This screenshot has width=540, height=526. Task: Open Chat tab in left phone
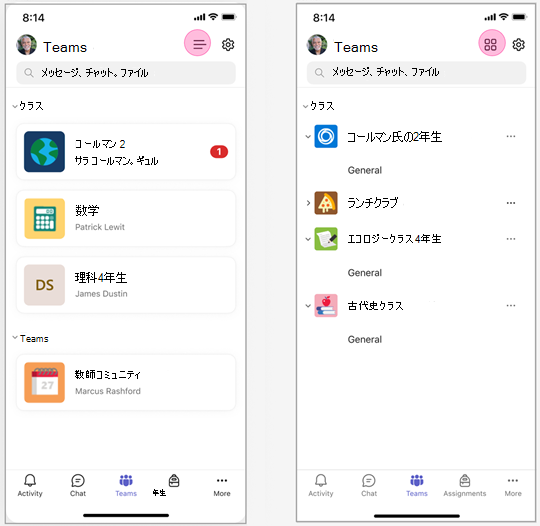[x=78, y=485]
